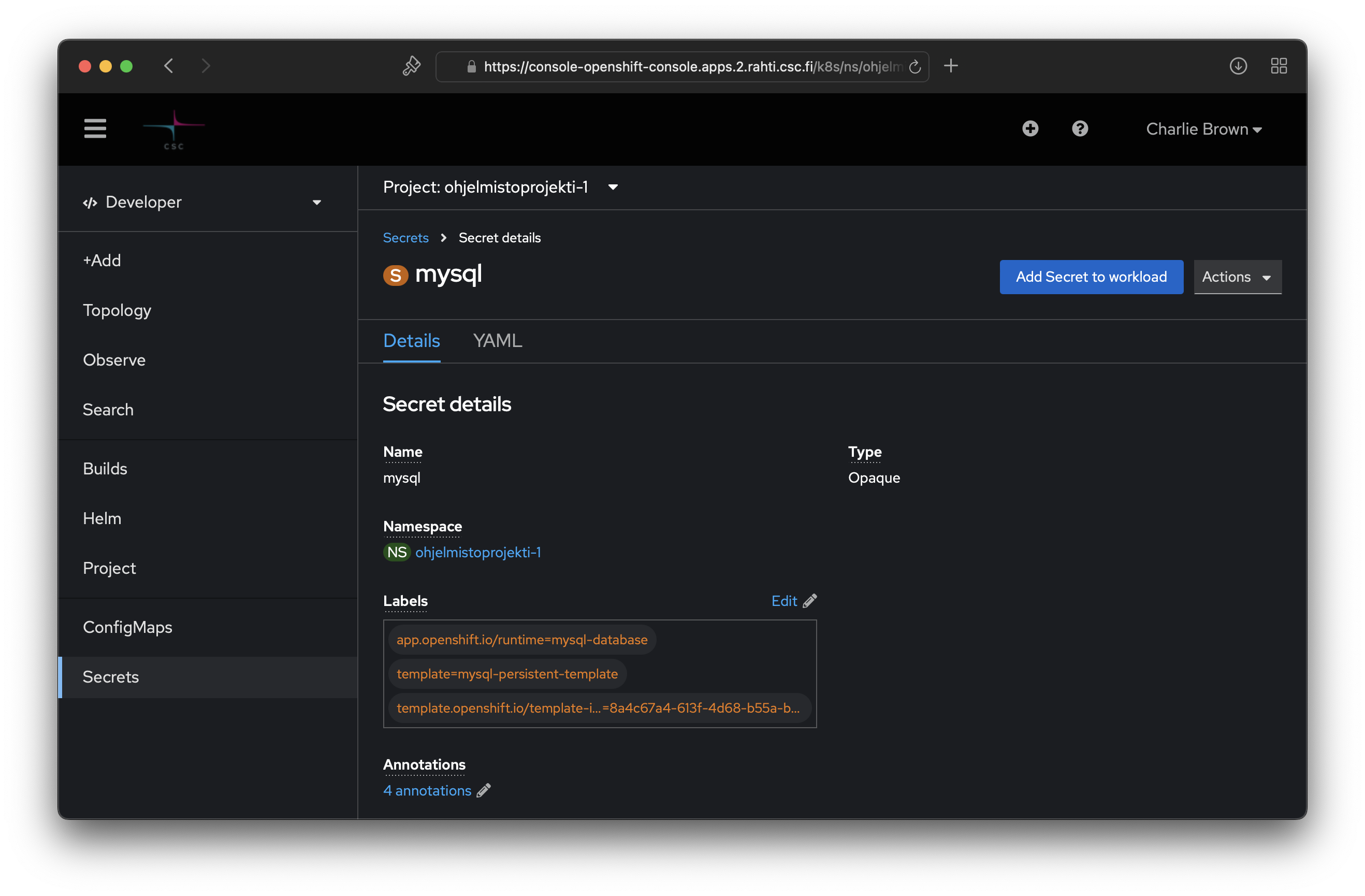The image size is (1365, 896).
Task: Open new browser tab with plus
Action: pyautogui.click(x=950, y=66)
